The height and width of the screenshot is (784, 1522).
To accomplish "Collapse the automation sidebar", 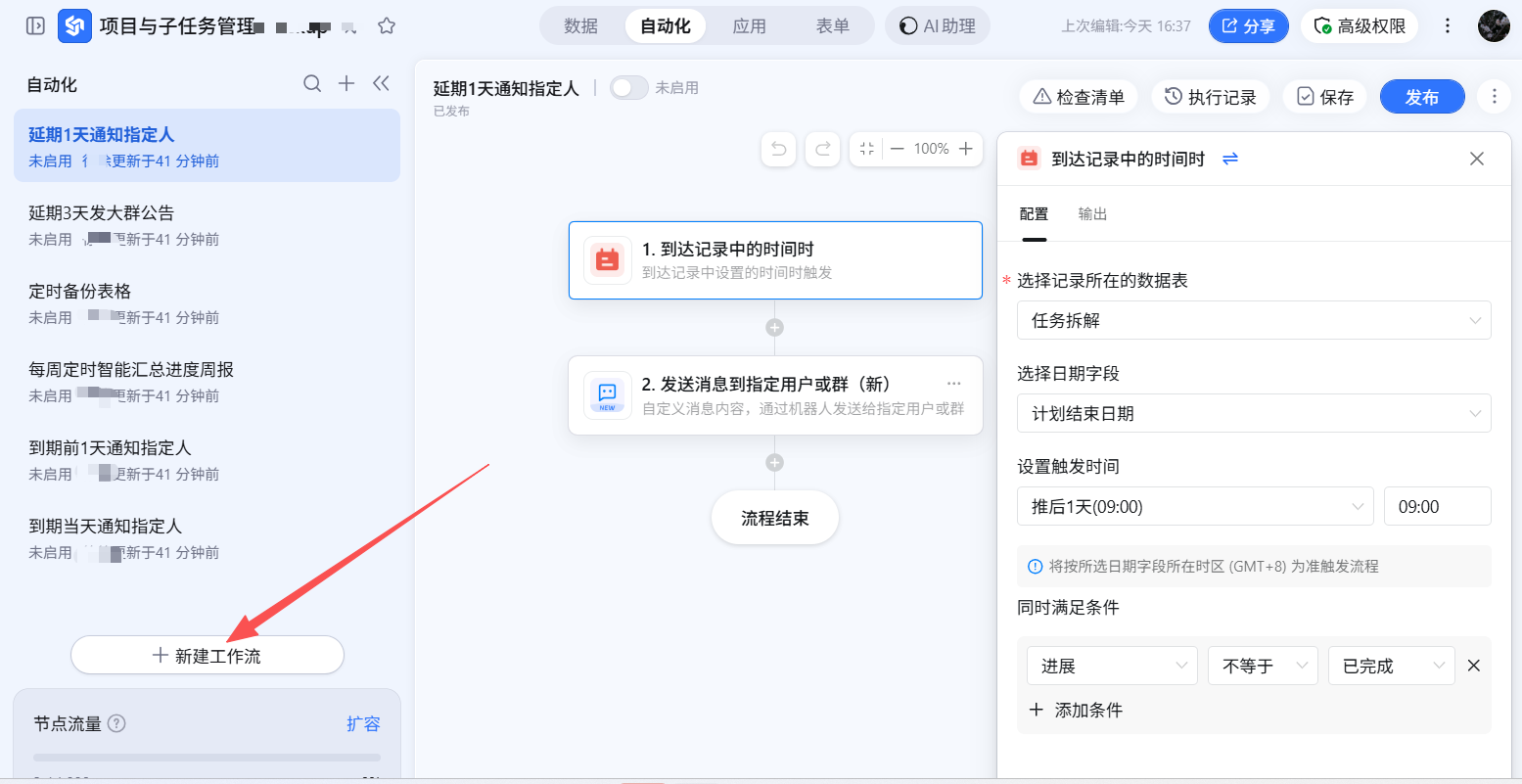I will tap(382, 84).
